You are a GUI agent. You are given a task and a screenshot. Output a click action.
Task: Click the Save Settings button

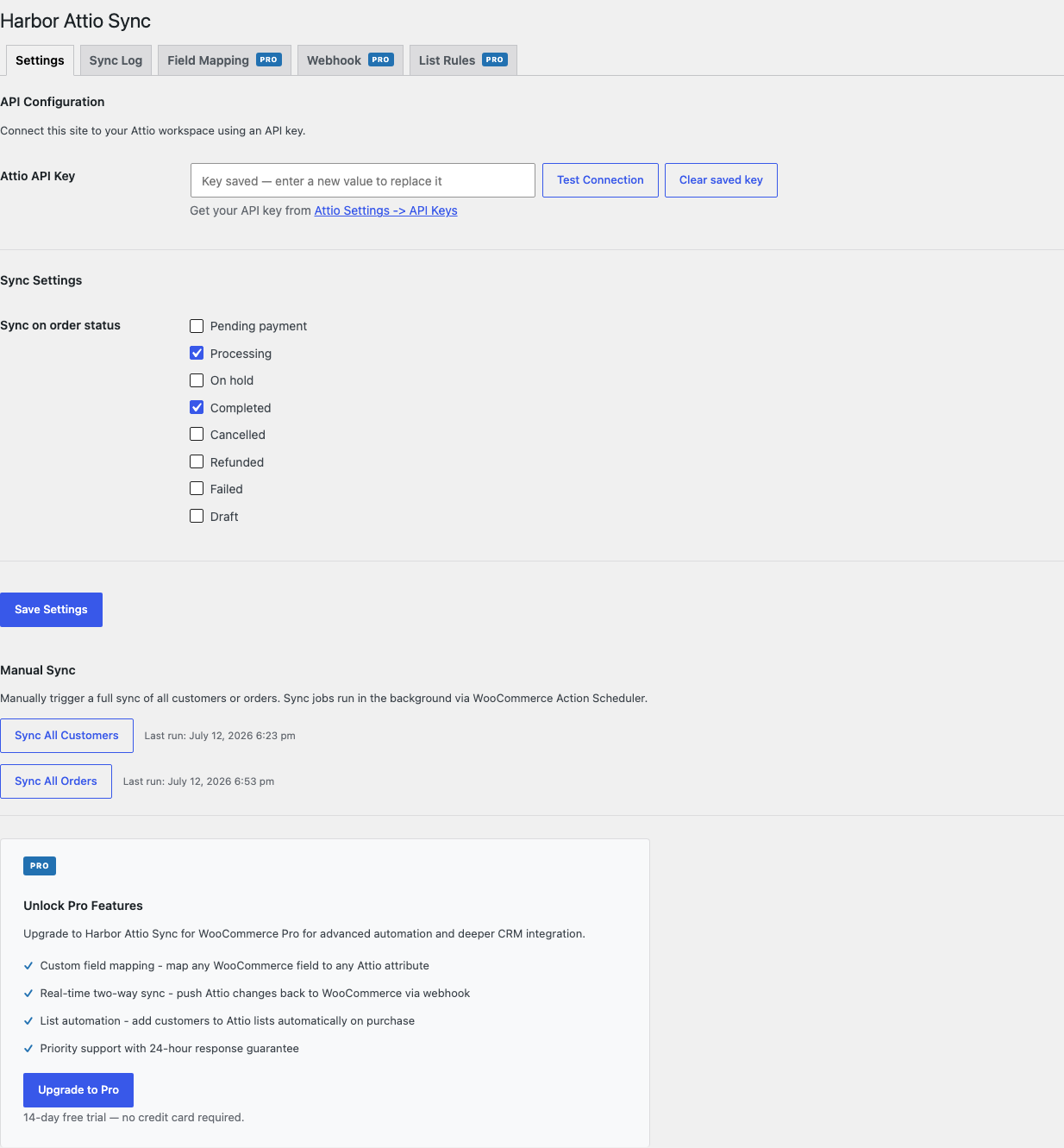click(51, 610)
